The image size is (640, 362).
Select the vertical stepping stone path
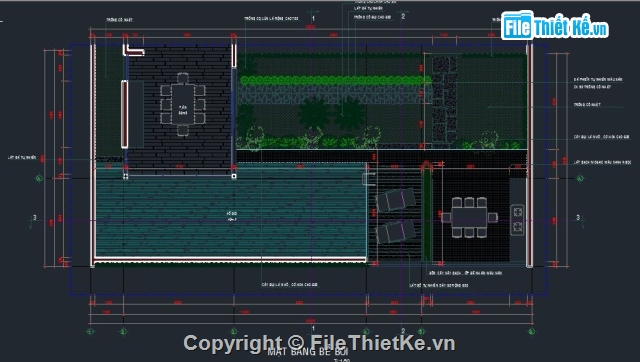click(x=444, y=102)
